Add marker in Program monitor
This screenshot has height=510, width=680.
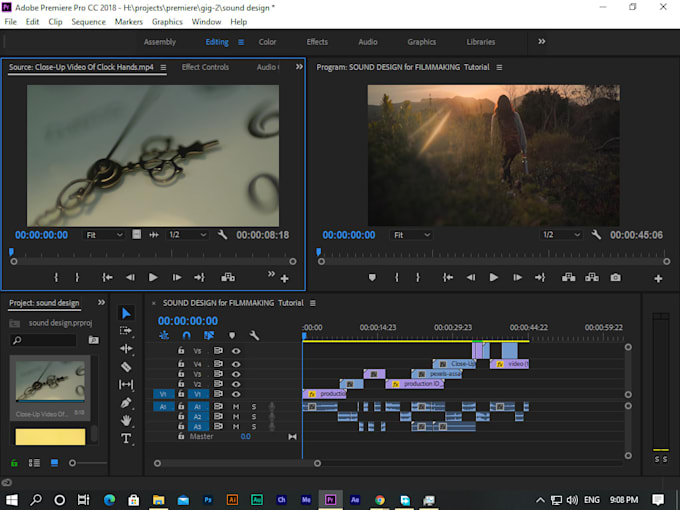372,278
